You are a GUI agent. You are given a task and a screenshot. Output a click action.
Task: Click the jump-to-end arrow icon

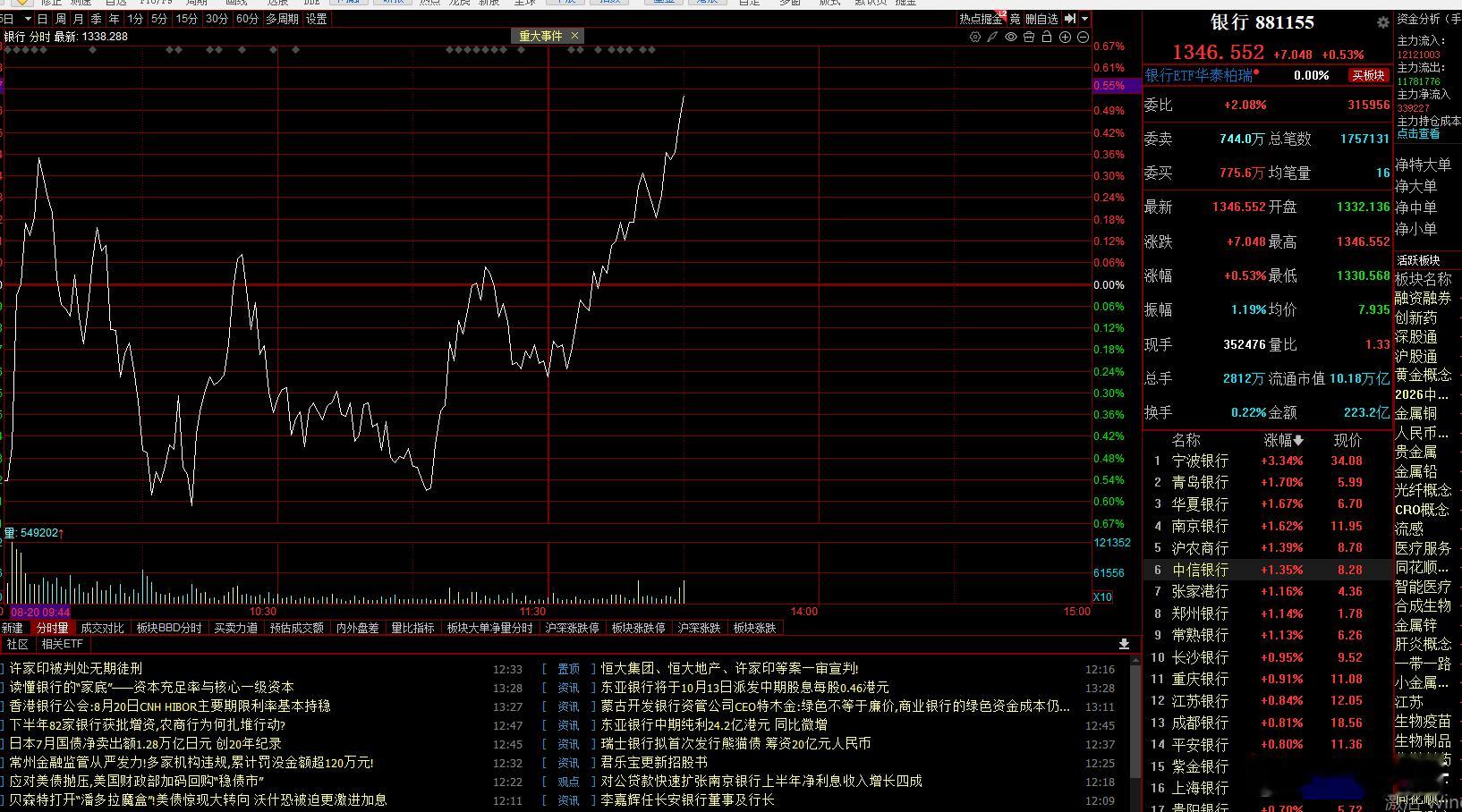pyautogui.click(x=1070, y=18)
